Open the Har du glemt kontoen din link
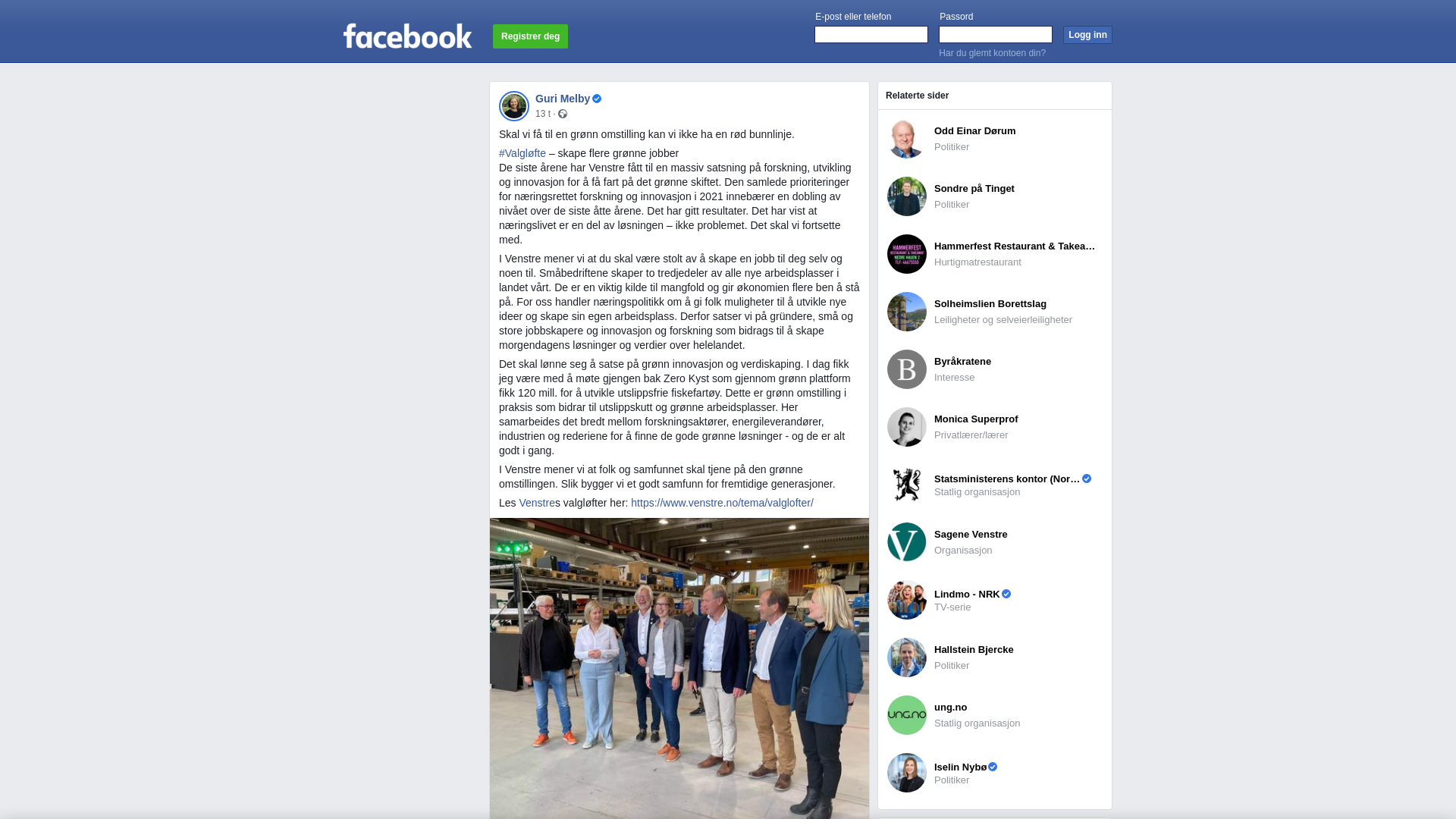 pyautogui.click(x=992, y=53)
